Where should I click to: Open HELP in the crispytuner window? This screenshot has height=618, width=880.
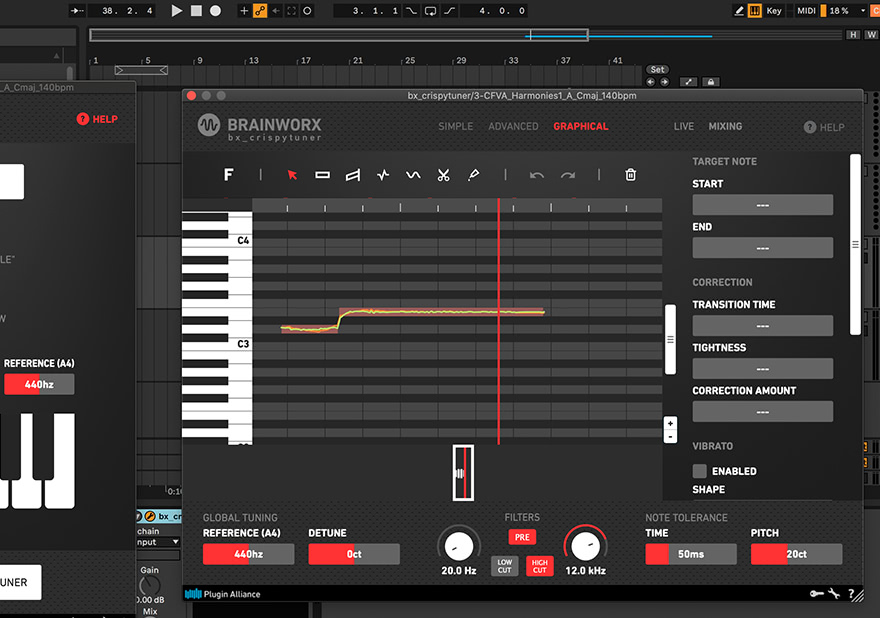pyautogui.click(x=824, y=127)
